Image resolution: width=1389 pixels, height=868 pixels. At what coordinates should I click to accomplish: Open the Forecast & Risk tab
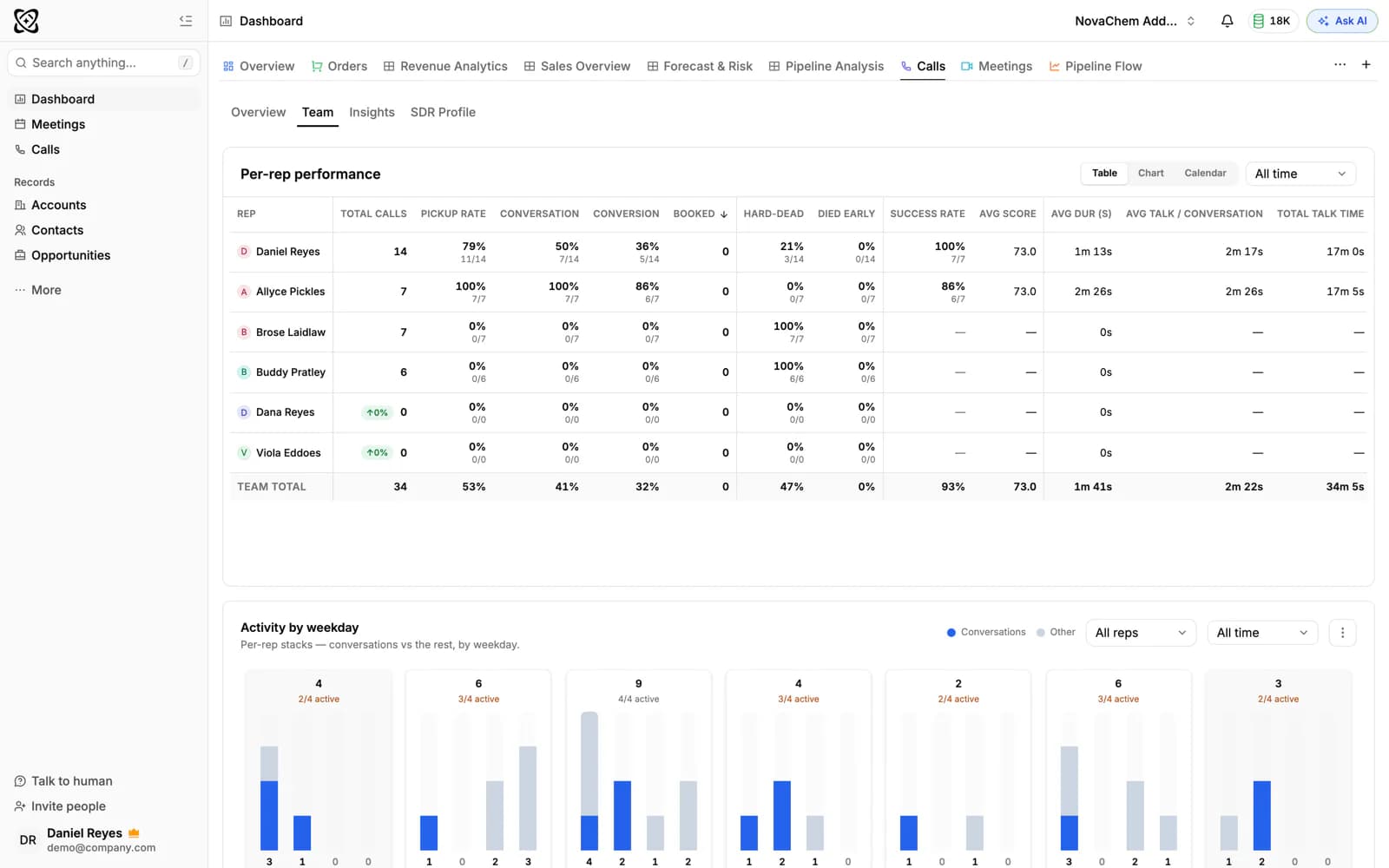coord(700,66)
